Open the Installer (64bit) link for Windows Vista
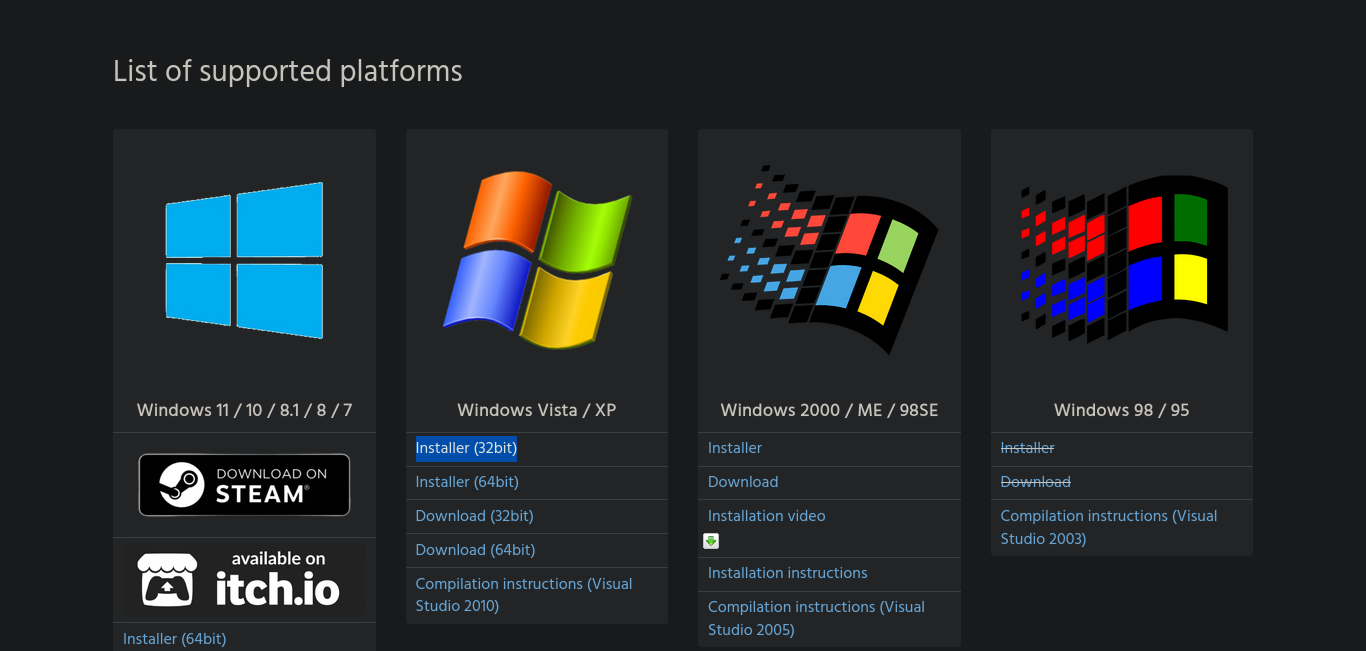This screenshot has height=651, width=1366. pyautogui.click(x=466, y=482)
